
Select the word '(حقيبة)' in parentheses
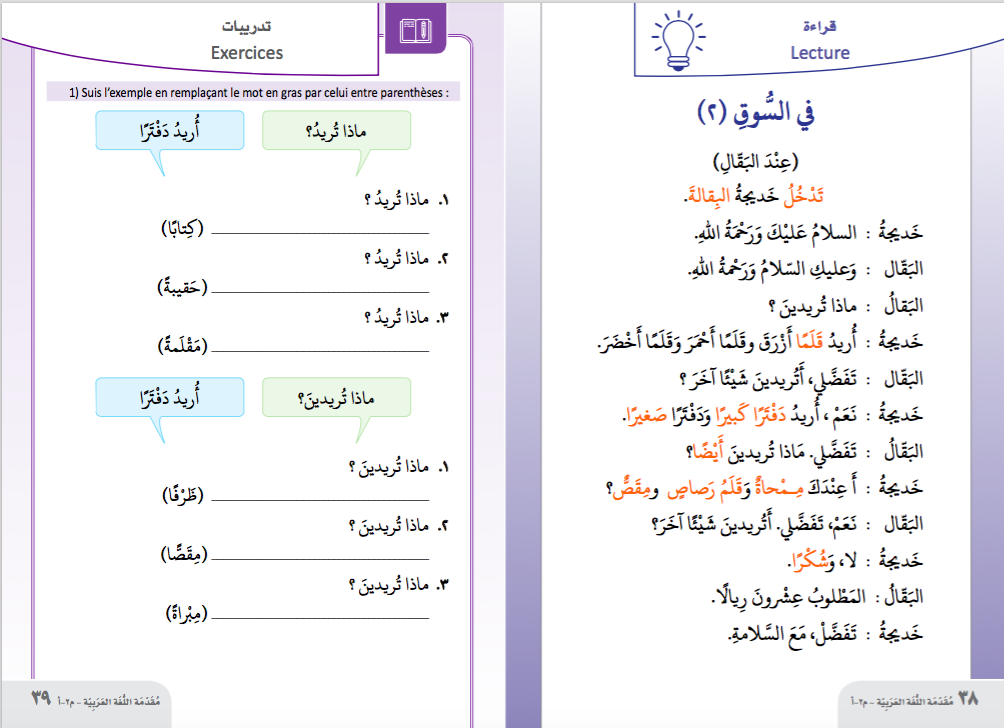coord(182,286)
